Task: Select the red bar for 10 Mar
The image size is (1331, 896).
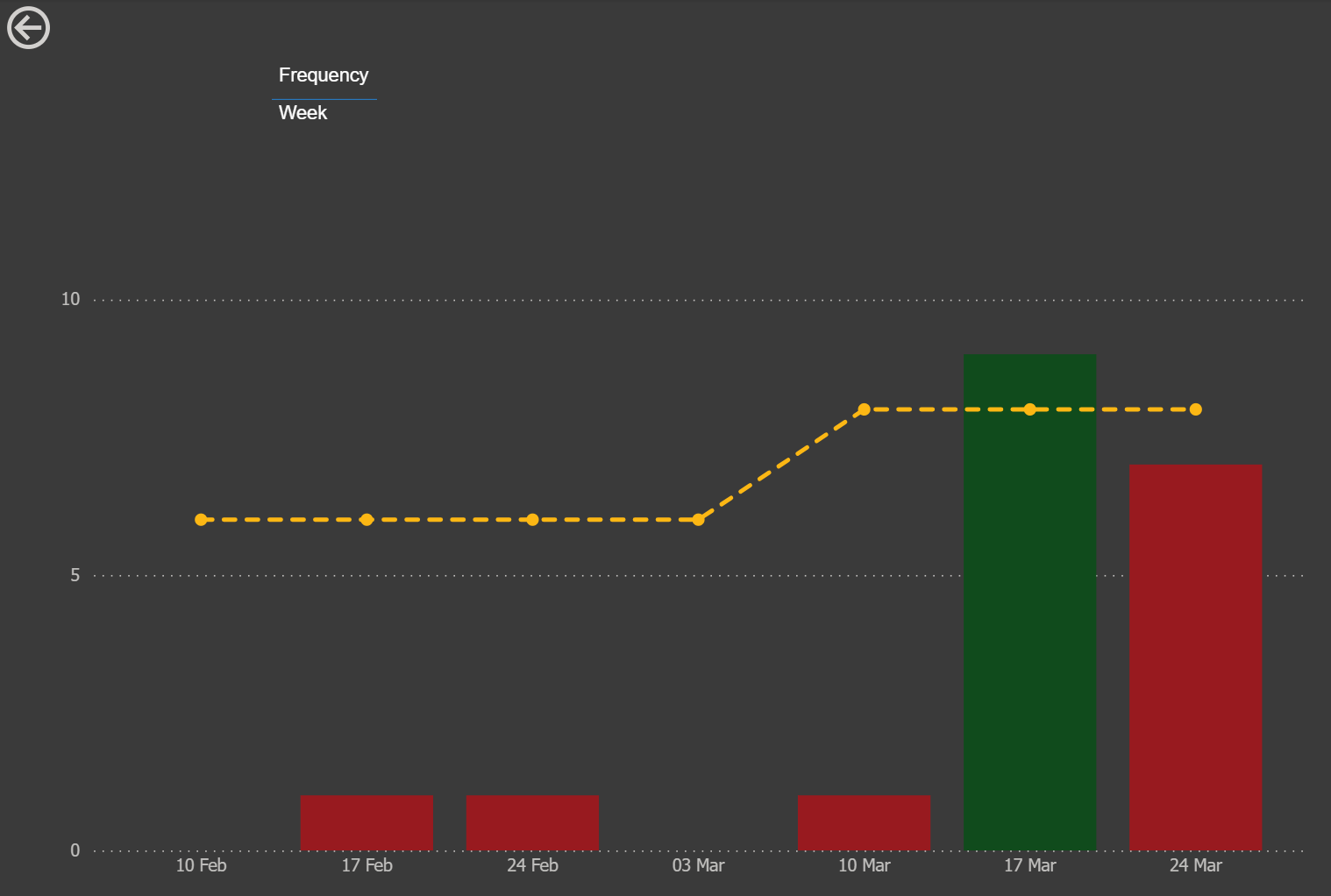Action: 864,822
